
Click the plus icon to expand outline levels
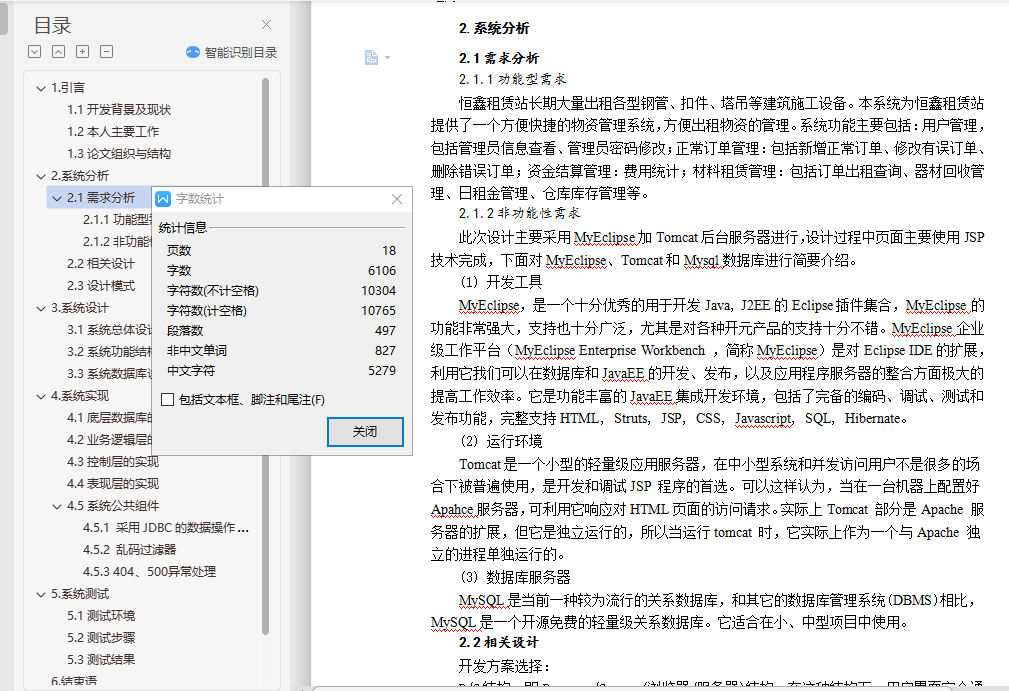pyautogui.click(x=82, y=51)
